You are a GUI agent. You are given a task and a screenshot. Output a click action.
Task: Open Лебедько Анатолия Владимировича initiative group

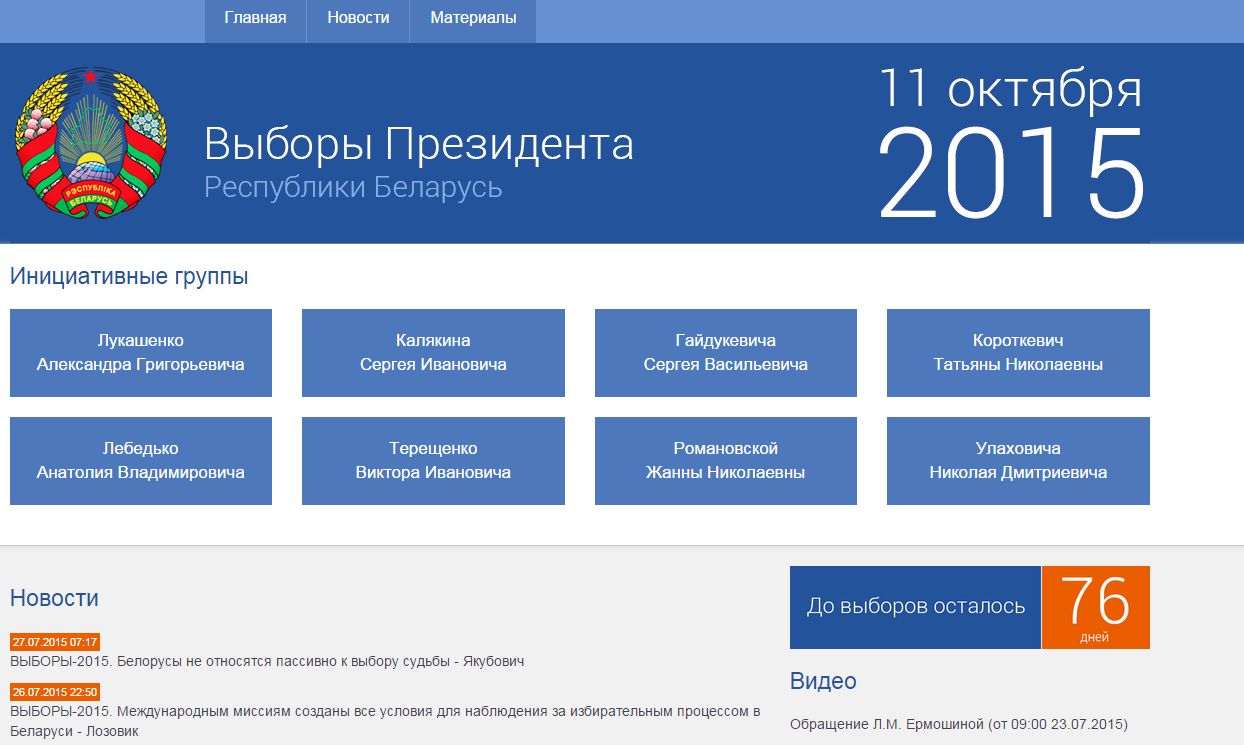141,461
